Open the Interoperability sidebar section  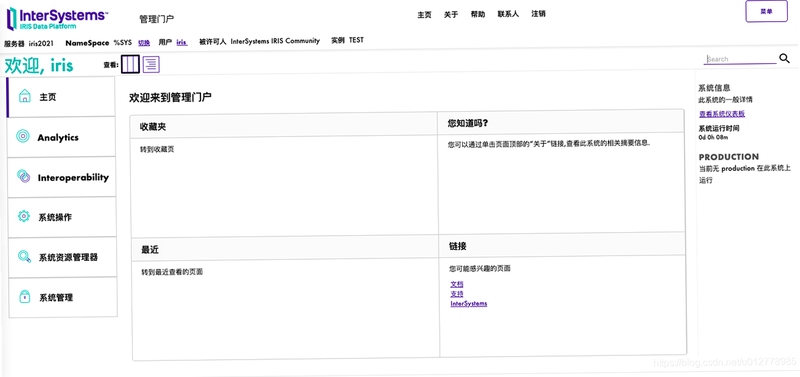pyautogui.click(x=61, y=177)
